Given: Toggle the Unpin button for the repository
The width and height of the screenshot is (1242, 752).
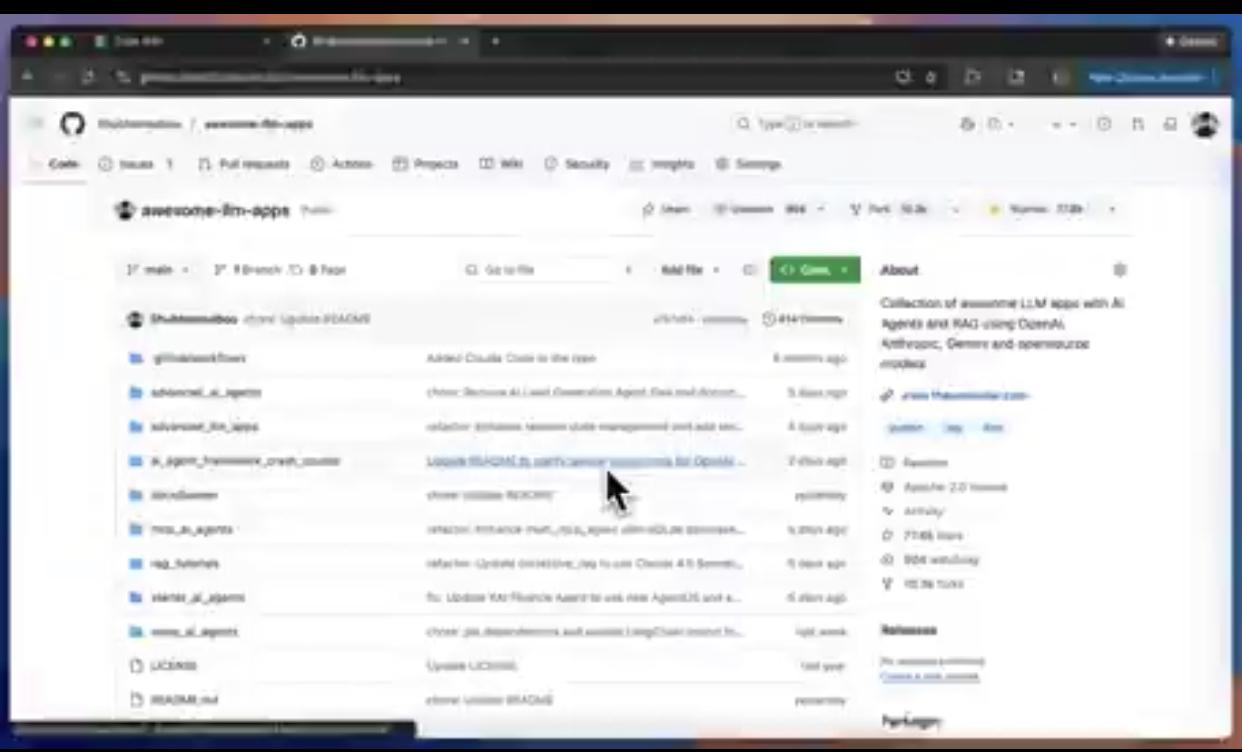Looking at the screenshot, I should tap(667, 210).
